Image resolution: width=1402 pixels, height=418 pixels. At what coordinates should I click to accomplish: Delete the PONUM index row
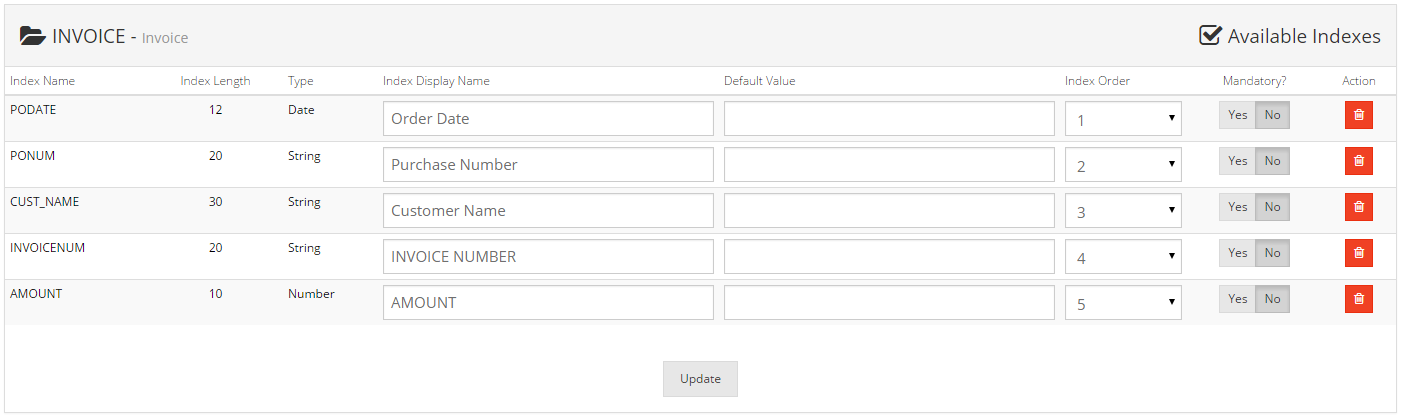pos(1358,161)
